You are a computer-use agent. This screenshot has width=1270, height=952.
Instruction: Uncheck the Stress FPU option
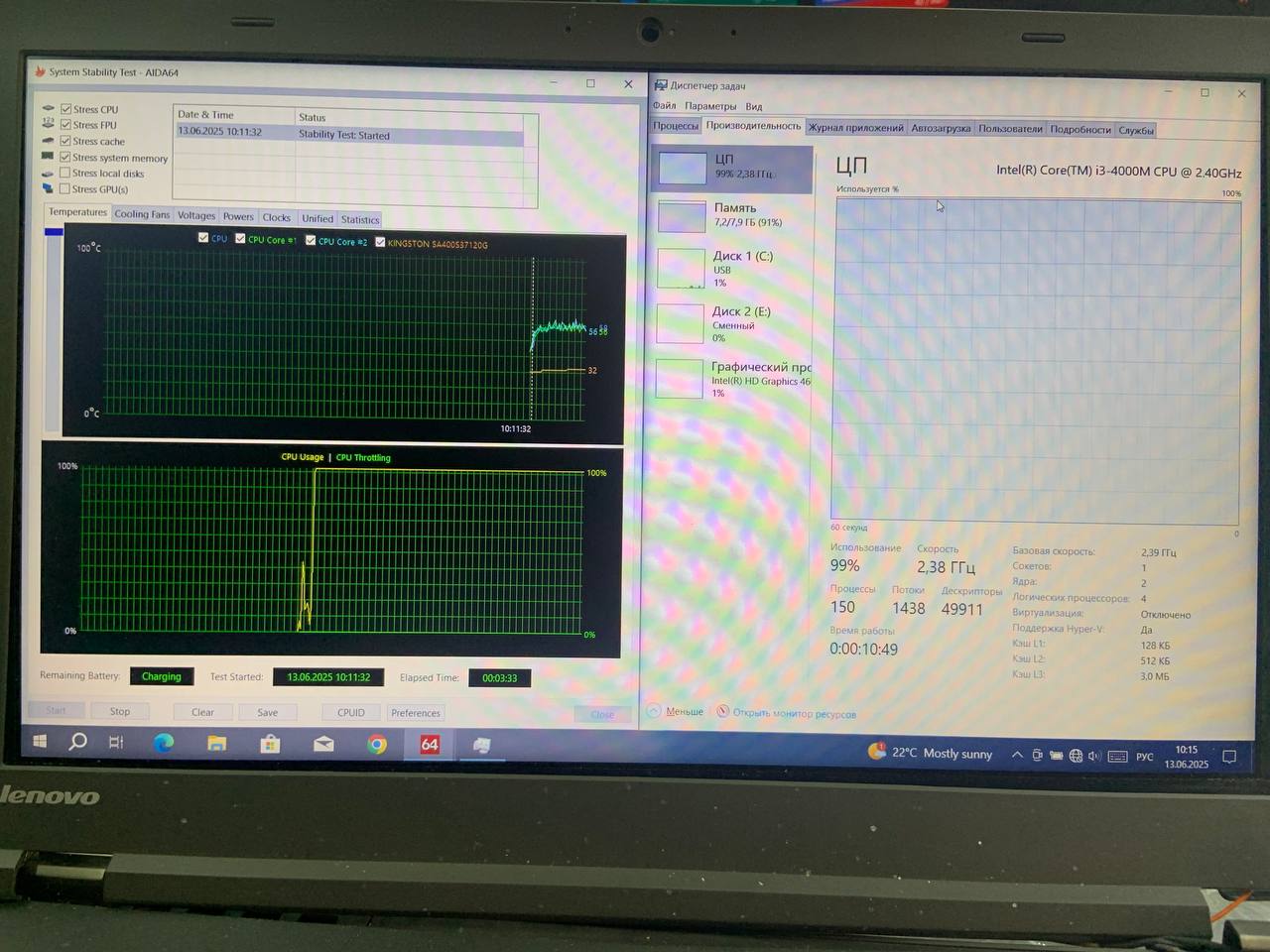(x=65, y=125)
